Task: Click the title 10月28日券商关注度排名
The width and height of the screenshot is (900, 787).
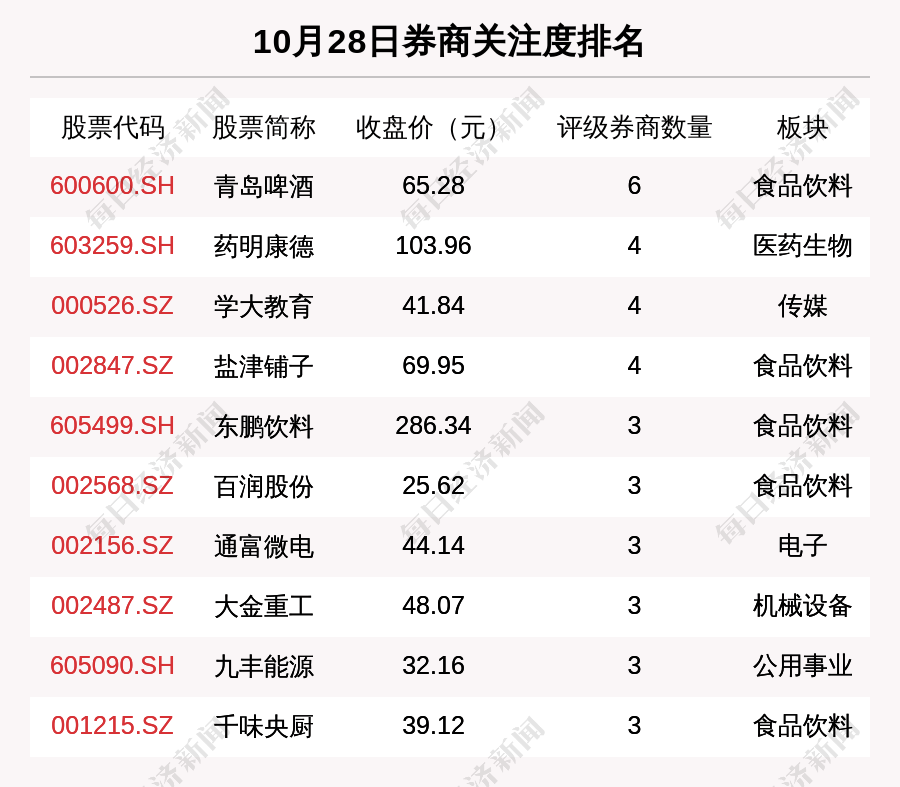Action: (450, 42)
